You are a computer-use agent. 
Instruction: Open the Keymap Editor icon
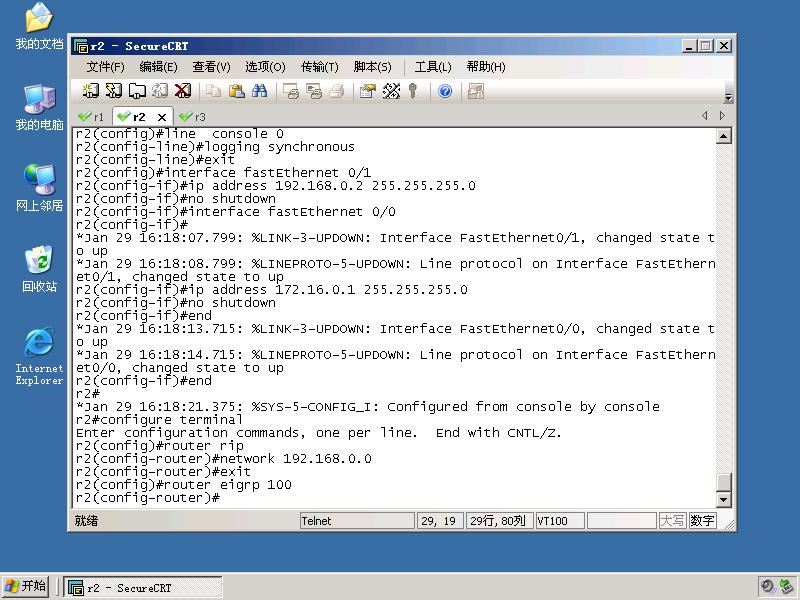click(x=391, y=91)
